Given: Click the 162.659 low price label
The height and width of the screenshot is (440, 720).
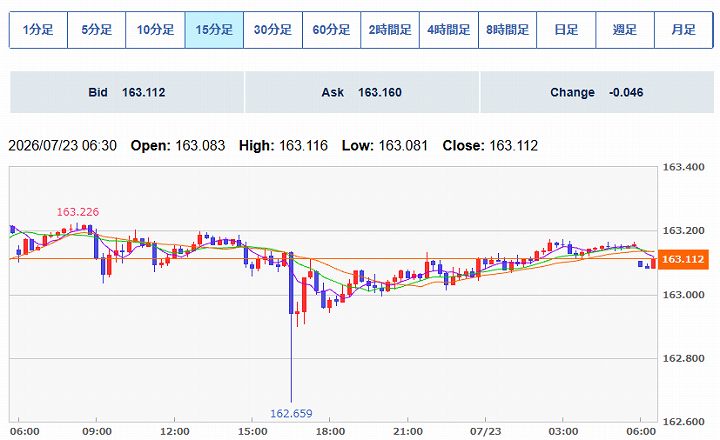Looking at the screenshot, I should pos(291,413).
